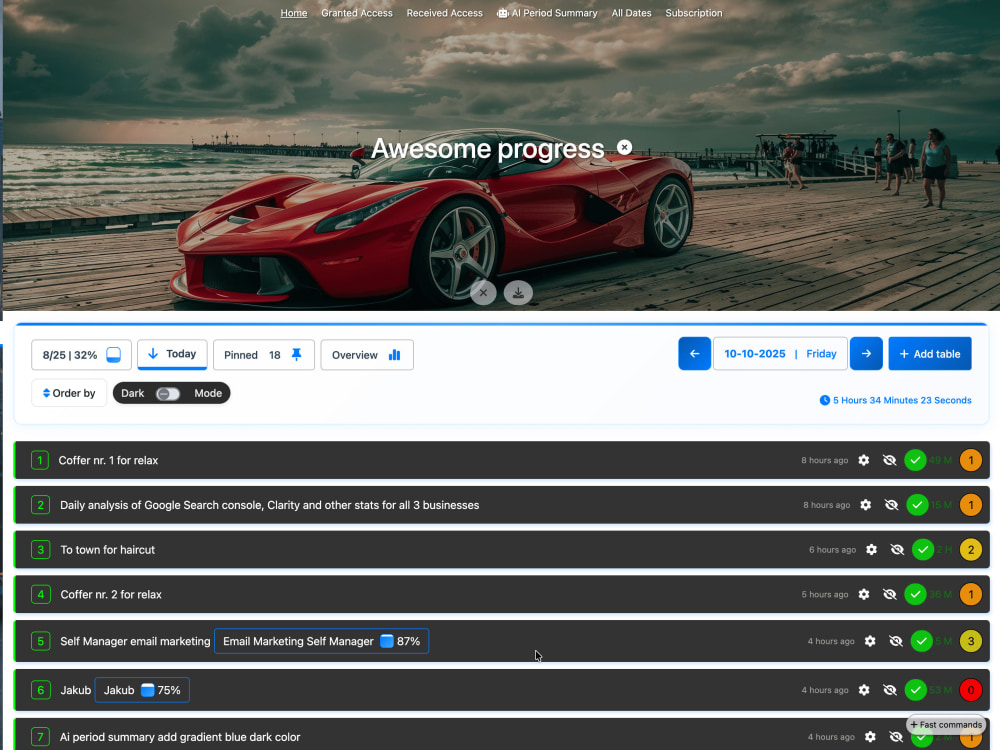Open the 10-10-2025 Friday date picker

coord(780,353)
